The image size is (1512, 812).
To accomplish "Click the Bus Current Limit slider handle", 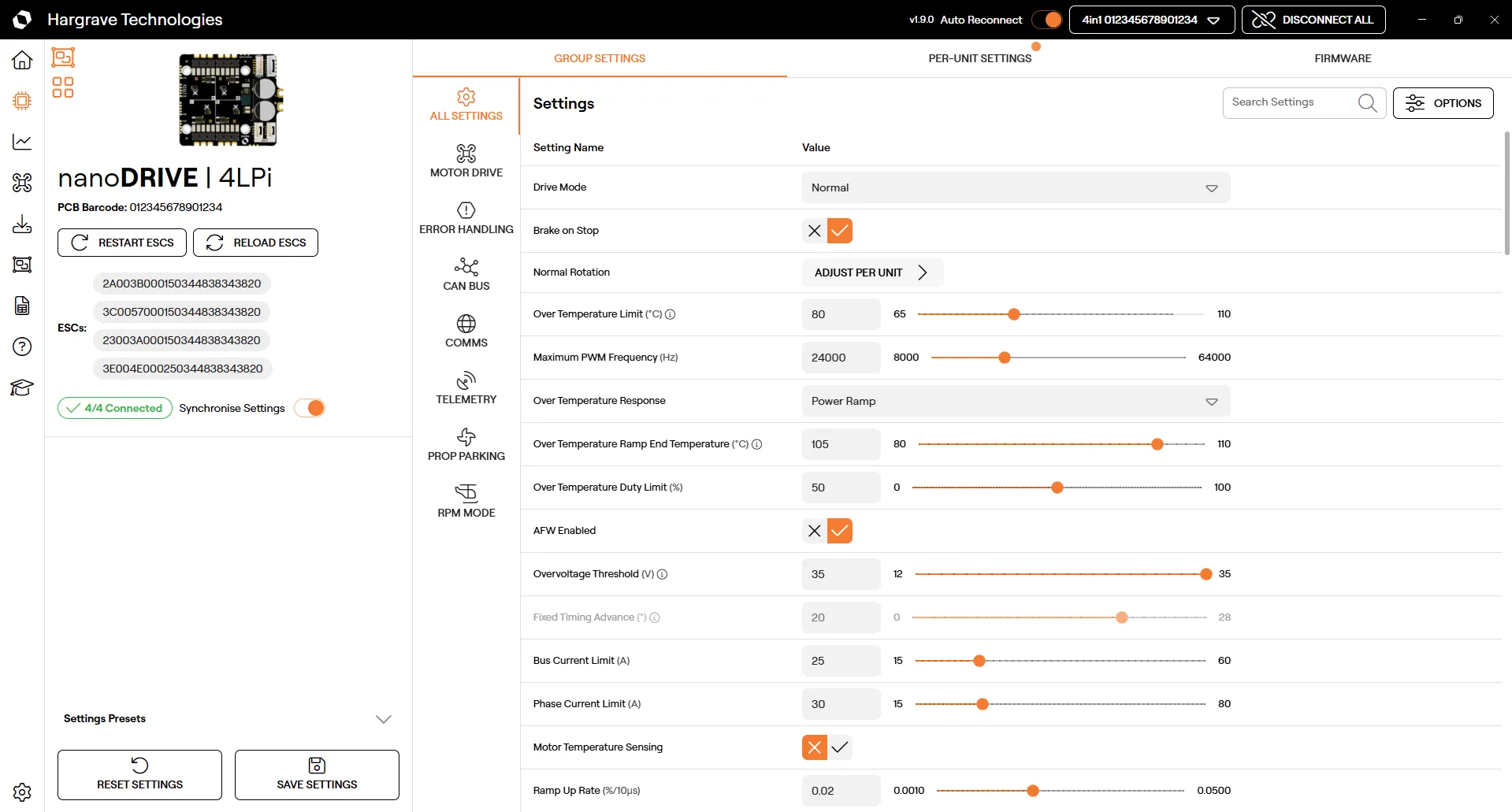I will click(x=979, y=661).
